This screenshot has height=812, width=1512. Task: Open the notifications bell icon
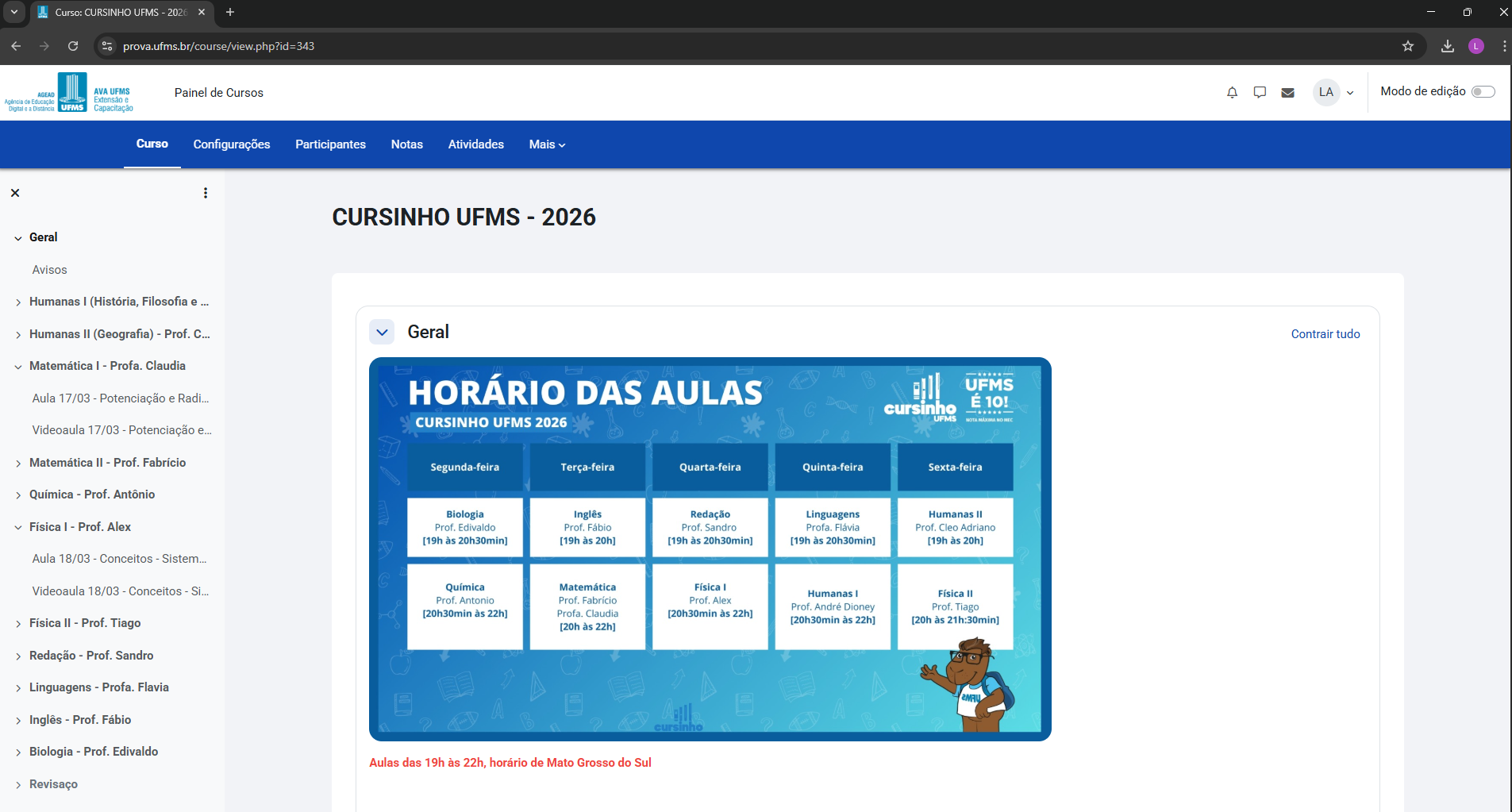(1231, 93)
